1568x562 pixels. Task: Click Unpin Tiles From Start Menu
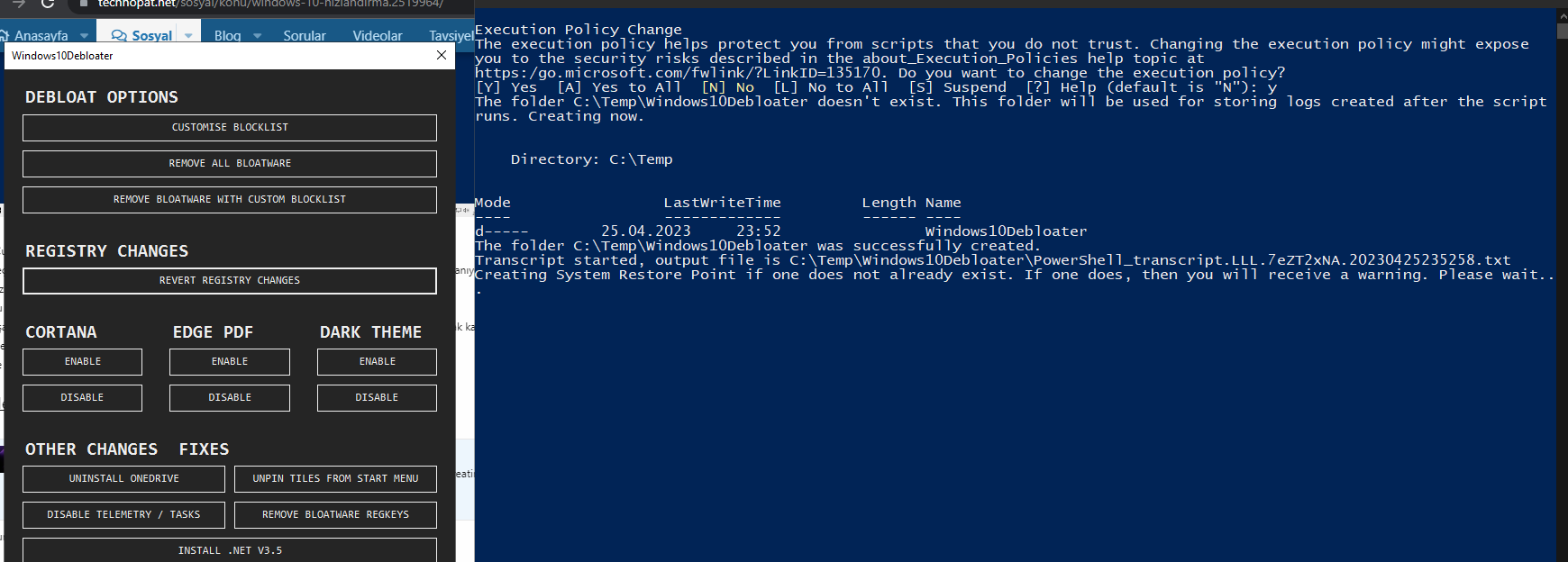[x=335, y=478]
